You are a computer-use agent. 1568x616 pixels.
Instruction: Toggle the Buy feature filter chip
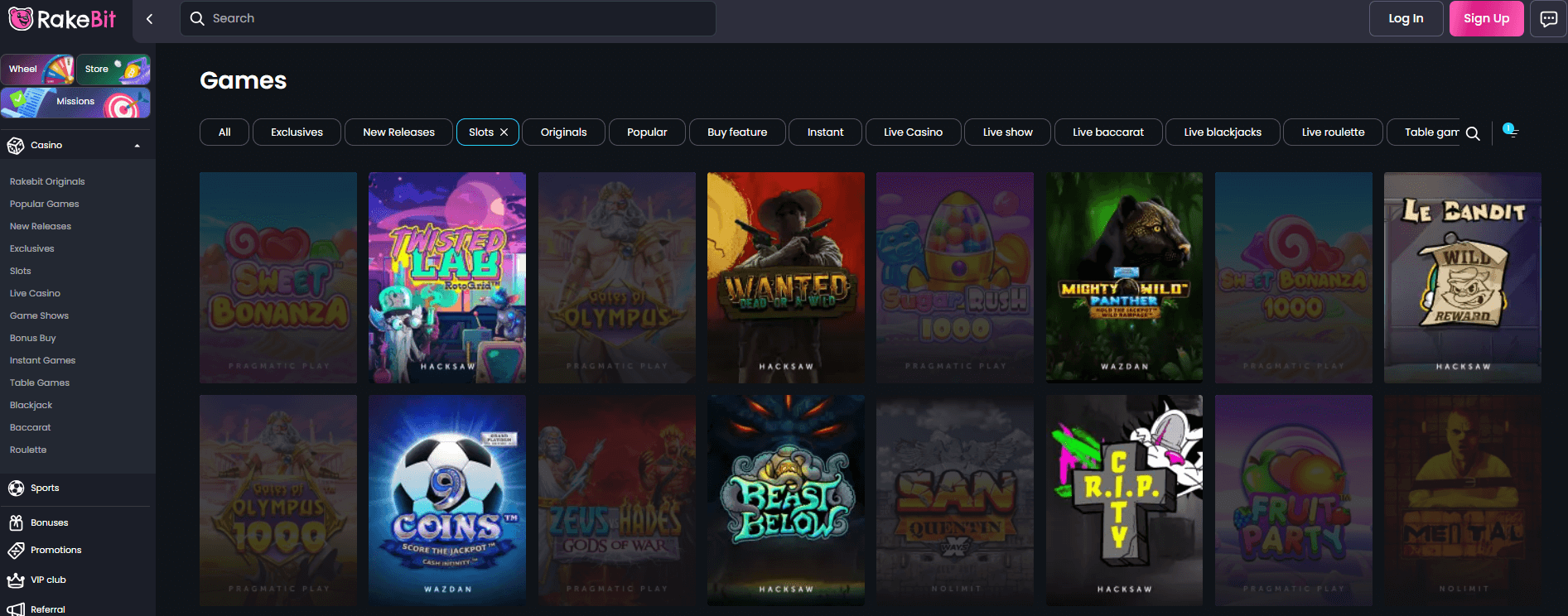coord(736,132)
